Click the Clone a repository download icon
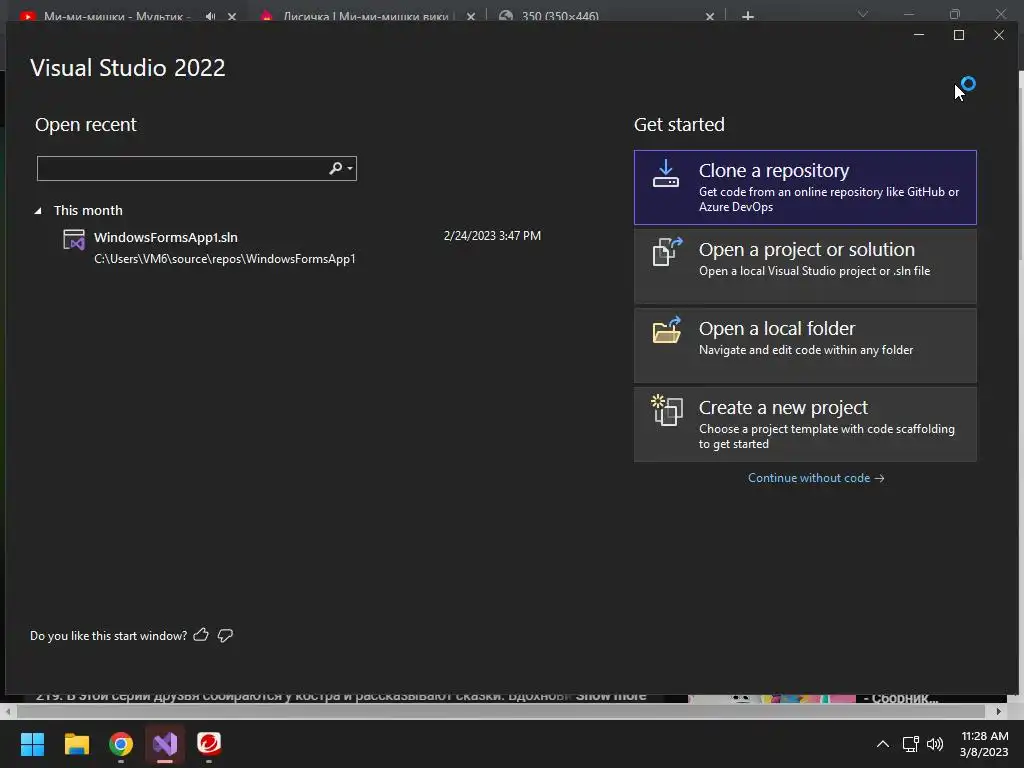Screen dimensions: 1024x768 665,174
